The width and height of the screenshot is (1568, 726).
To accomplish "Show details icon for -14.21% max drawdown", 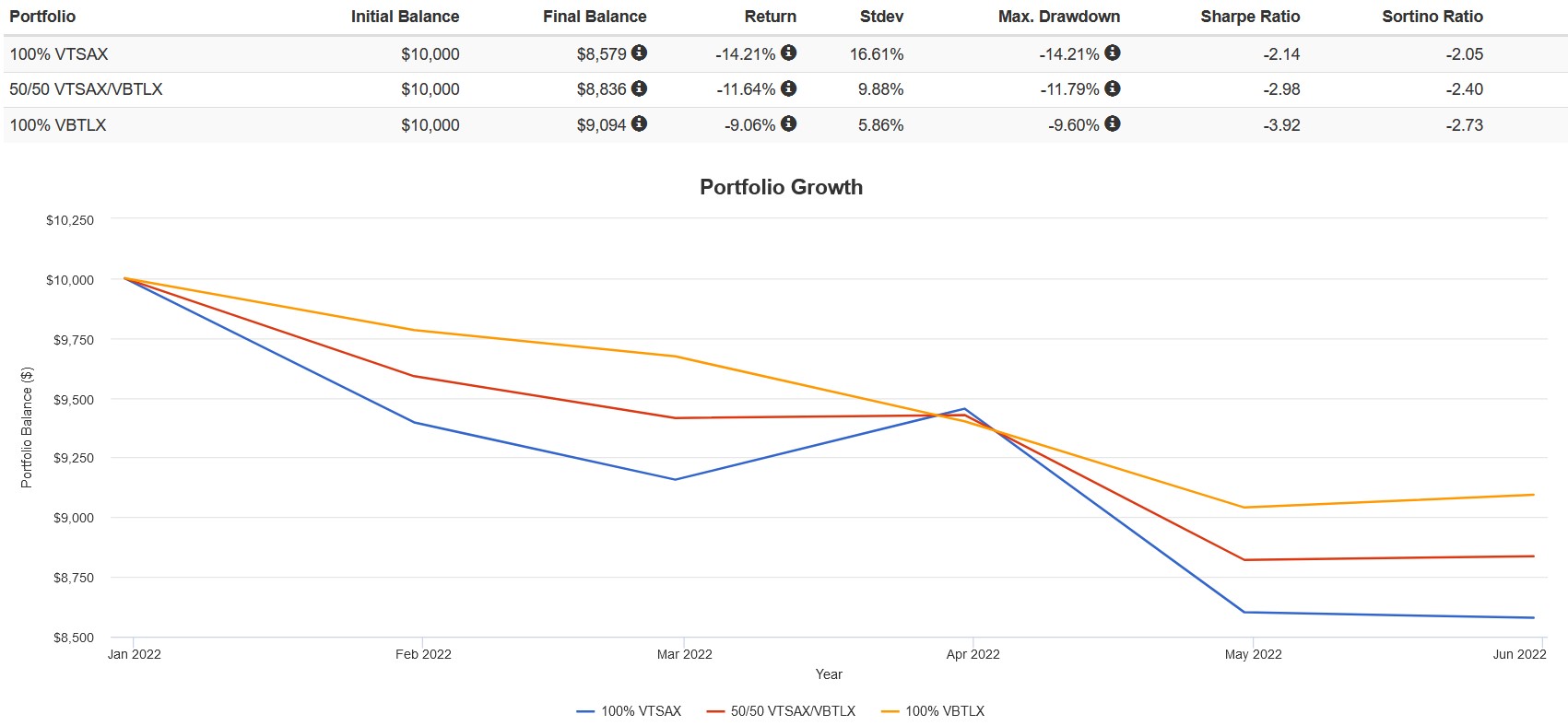I will click(1113, 53).
